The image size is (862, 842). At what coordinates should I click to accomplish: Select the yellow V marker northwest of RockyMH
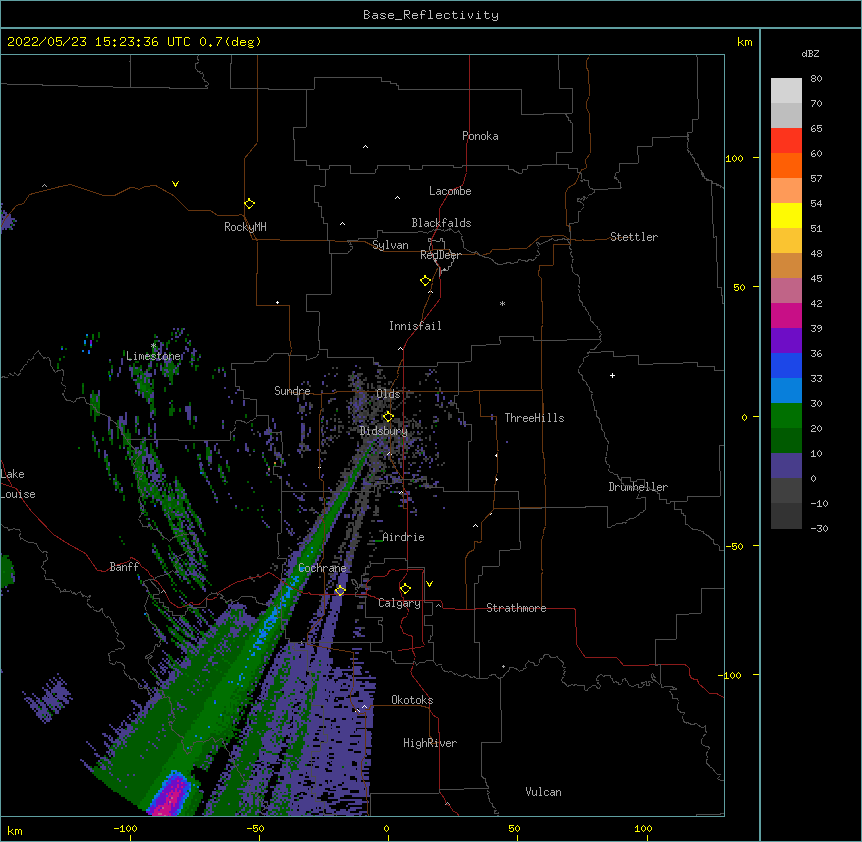click(x=175, y=184)
